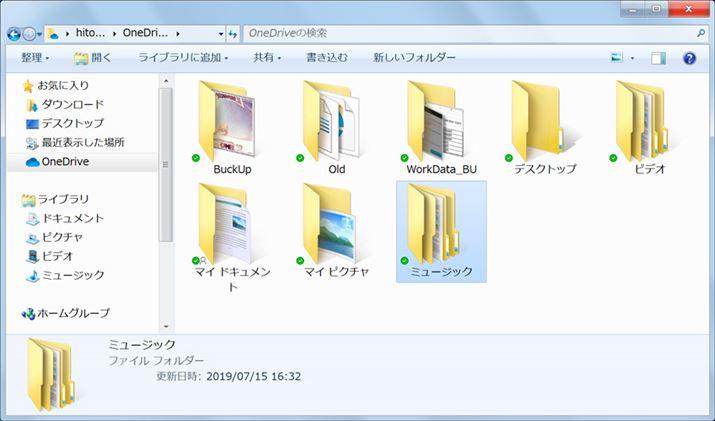Select the ビデオ folder icon in file area
Viewport: 715px width, 421px height.
tap(643, 121)
